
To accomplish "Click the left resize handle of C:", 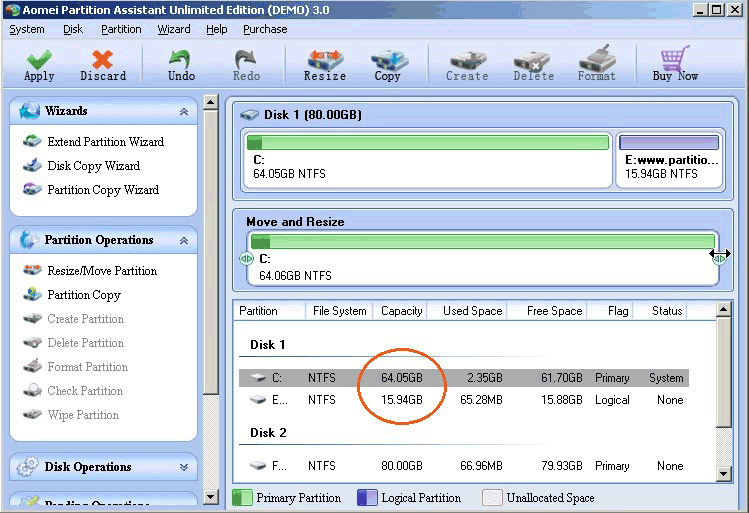I will [x=246, y=259].
